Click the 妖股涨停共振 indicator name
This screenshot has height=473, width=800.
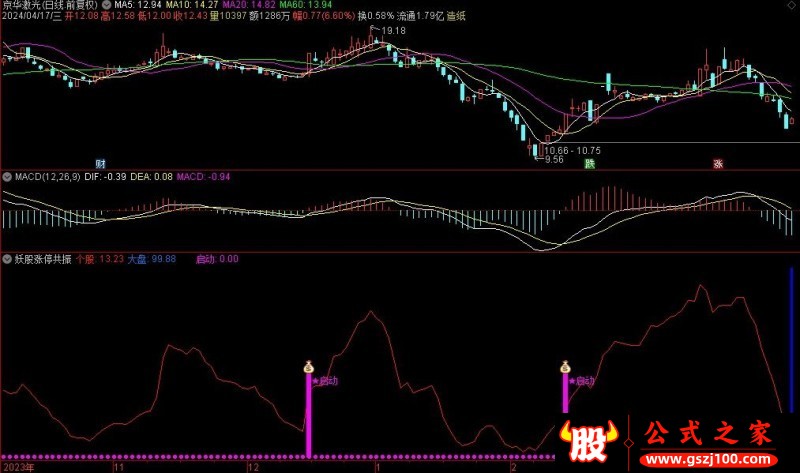point(43,259)
